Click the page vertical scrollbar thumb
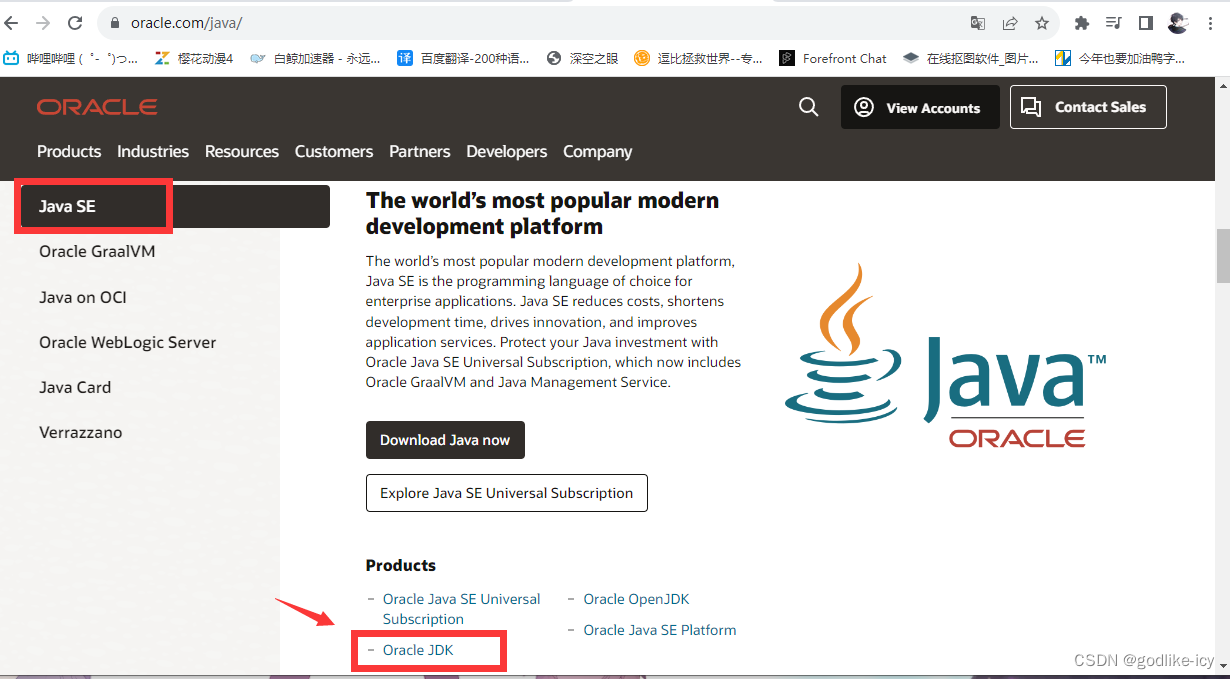 1222,256
